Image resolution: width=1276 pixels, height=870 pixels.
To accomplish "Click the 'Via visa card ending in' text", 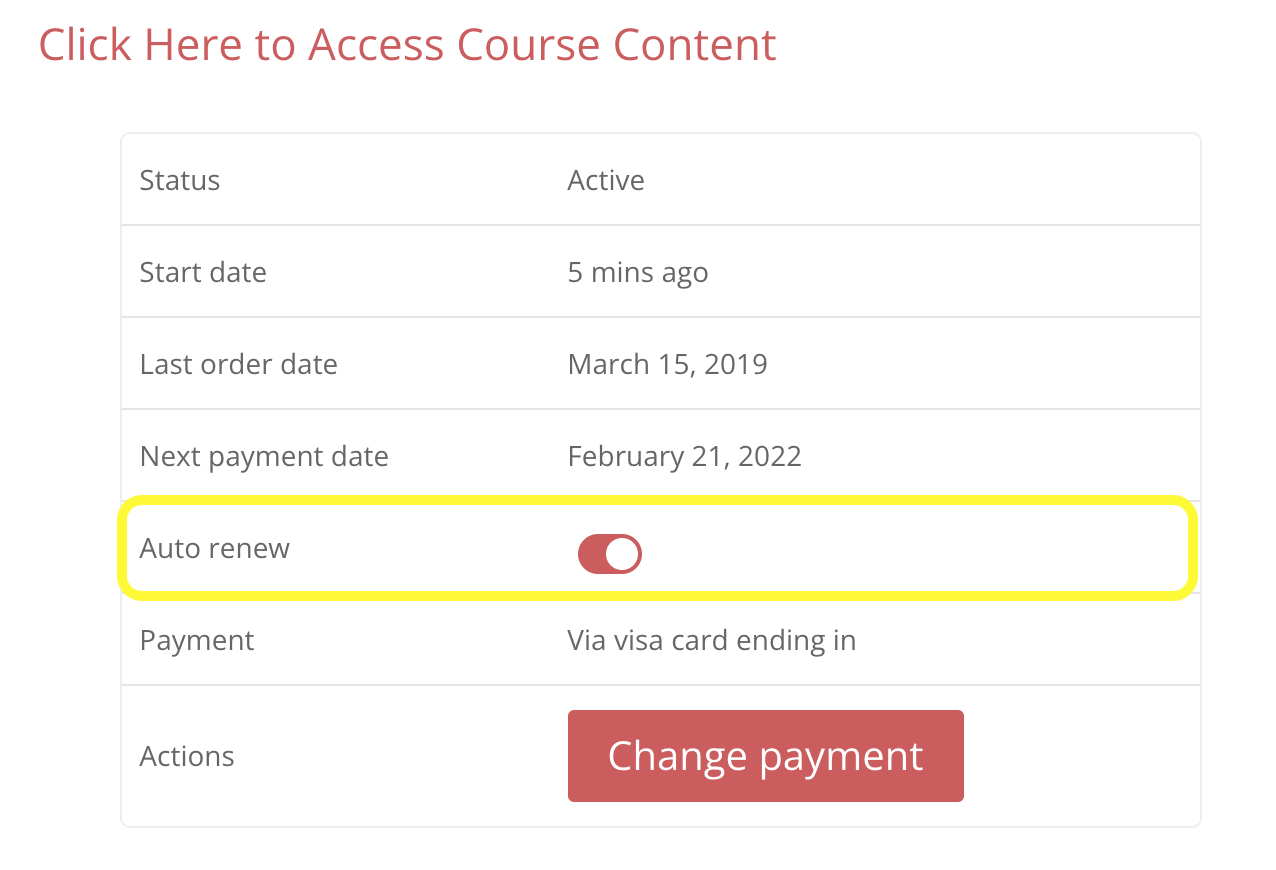I will [712, 640].
